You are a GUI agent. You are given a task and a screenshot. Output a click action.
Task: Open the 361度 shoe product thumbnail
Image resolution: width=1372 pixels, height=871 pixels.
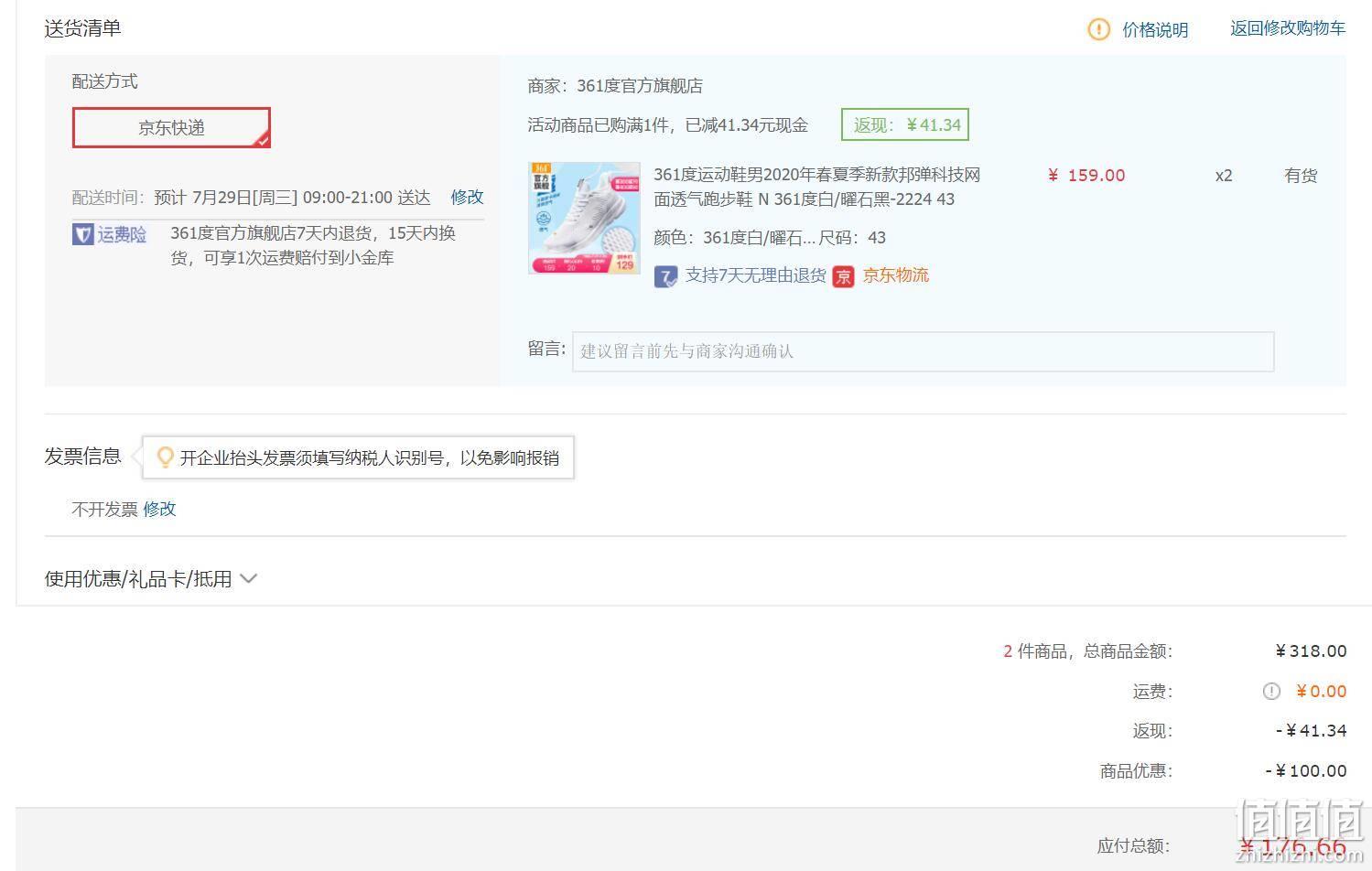pyautogui.click(x=584, y=218)
